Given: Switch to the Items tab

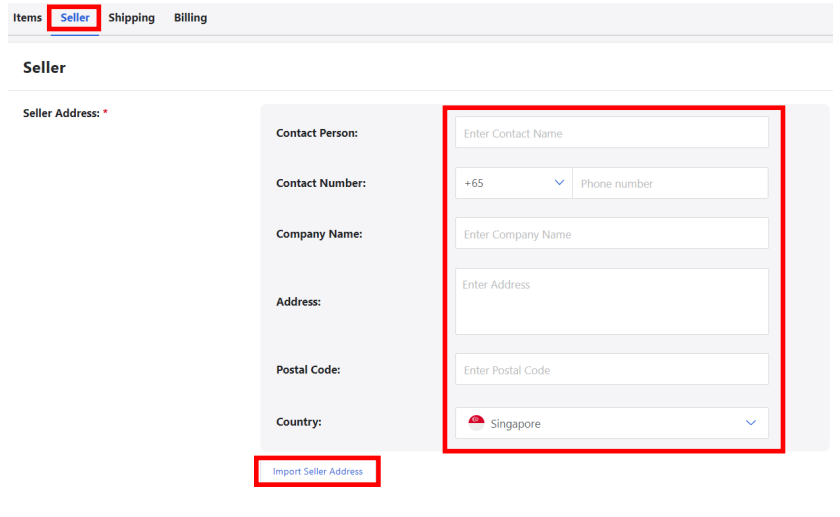Looking at the screenshot, I should [x=27, y=18].
